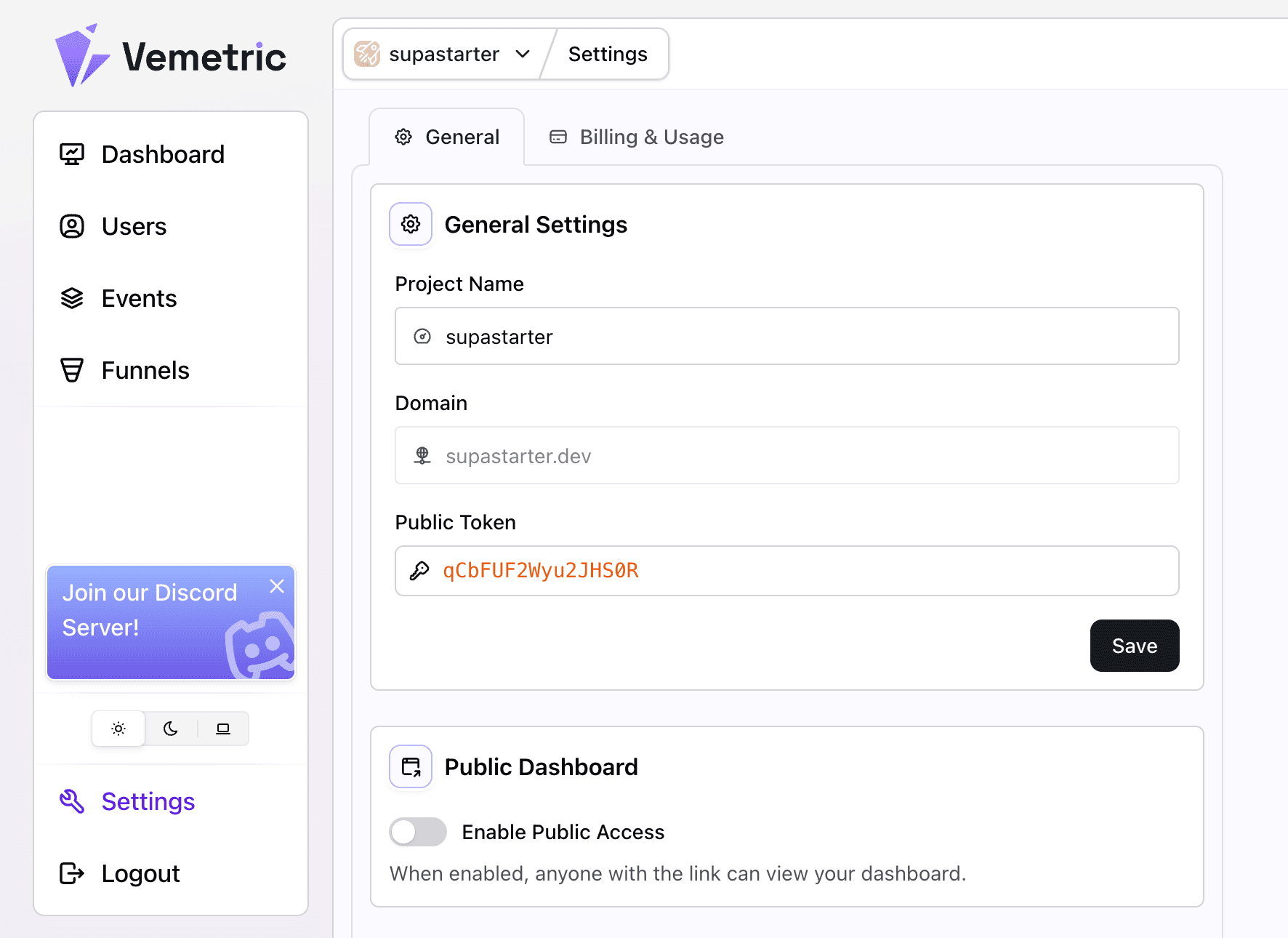Click the globe icon in Domain field
The width and height of the screenshot is (1288, 938).
(x=422, y=455)
